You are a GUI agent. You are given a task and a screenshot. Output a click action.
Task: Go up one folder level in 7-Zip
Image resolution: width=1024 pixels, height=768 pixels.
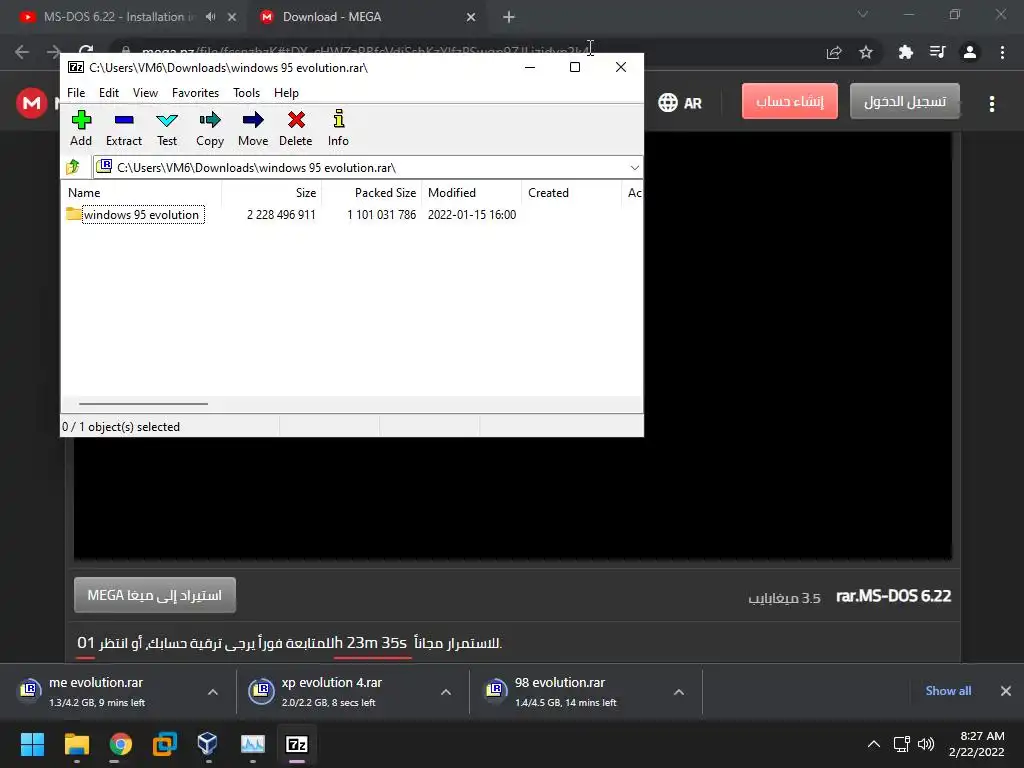[x=73, y=167]
